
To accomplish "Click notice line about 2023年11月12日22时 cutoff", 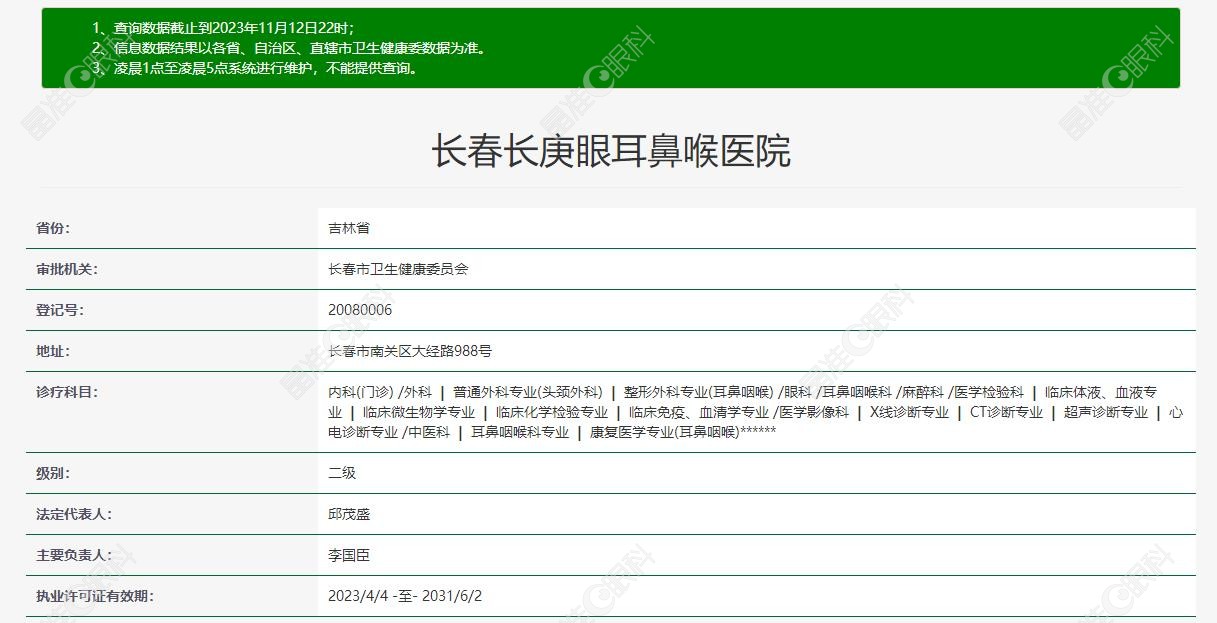I will pos(223,27).
